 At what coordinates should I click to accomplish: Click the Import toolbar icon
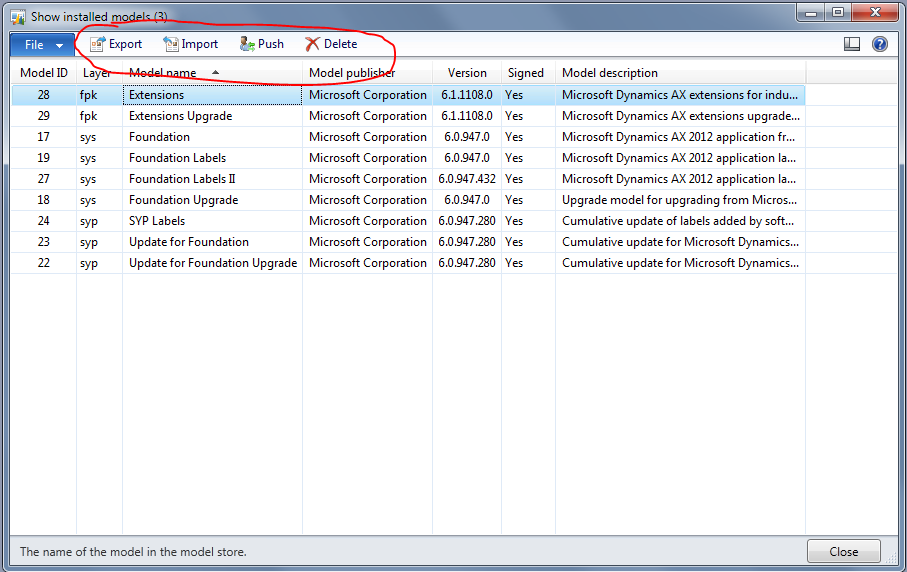pyautogui.click(x=171, y=44)
